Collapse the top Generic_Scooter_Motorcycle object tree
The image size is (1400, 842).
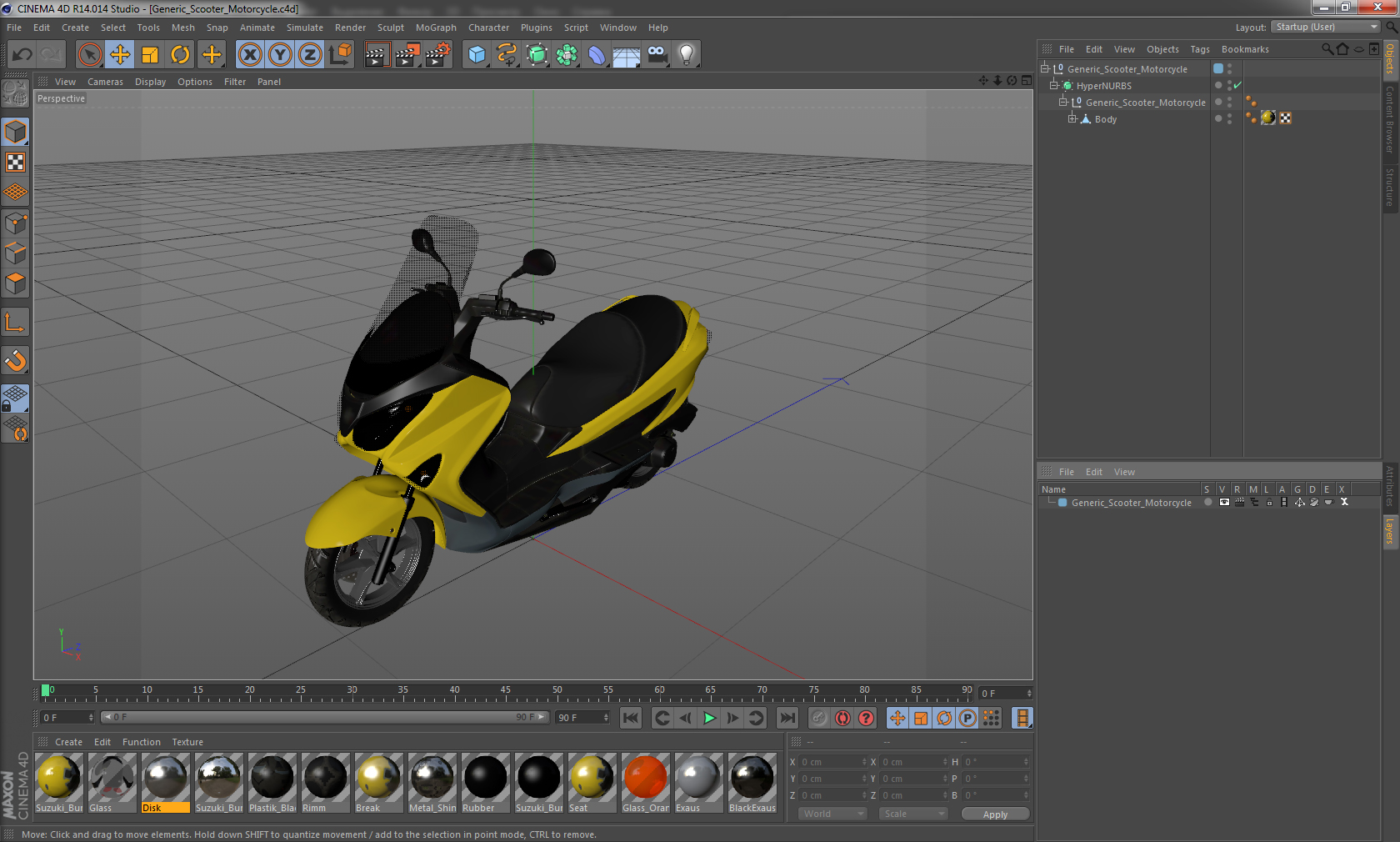[1045, 68]
